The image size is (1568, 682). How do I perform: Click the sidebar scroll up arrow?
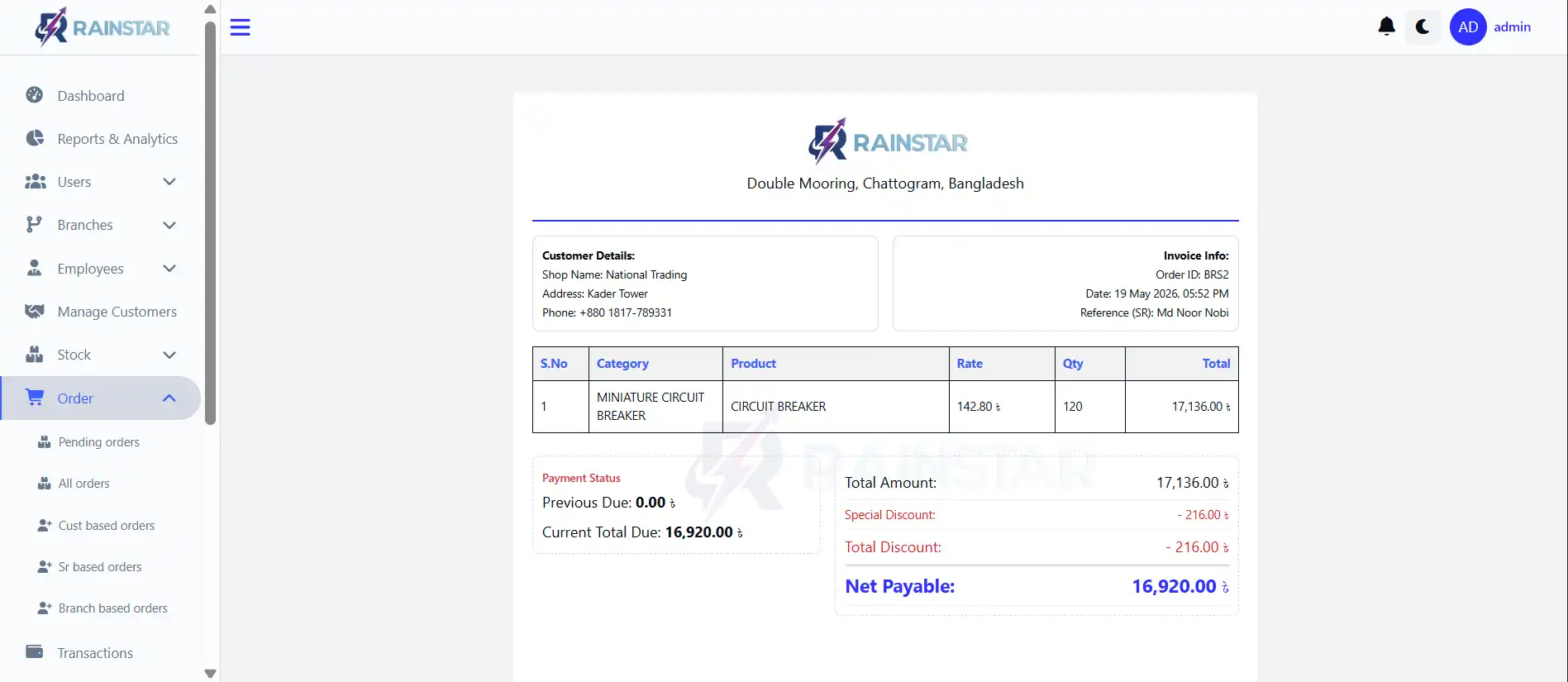pos(210,9)
